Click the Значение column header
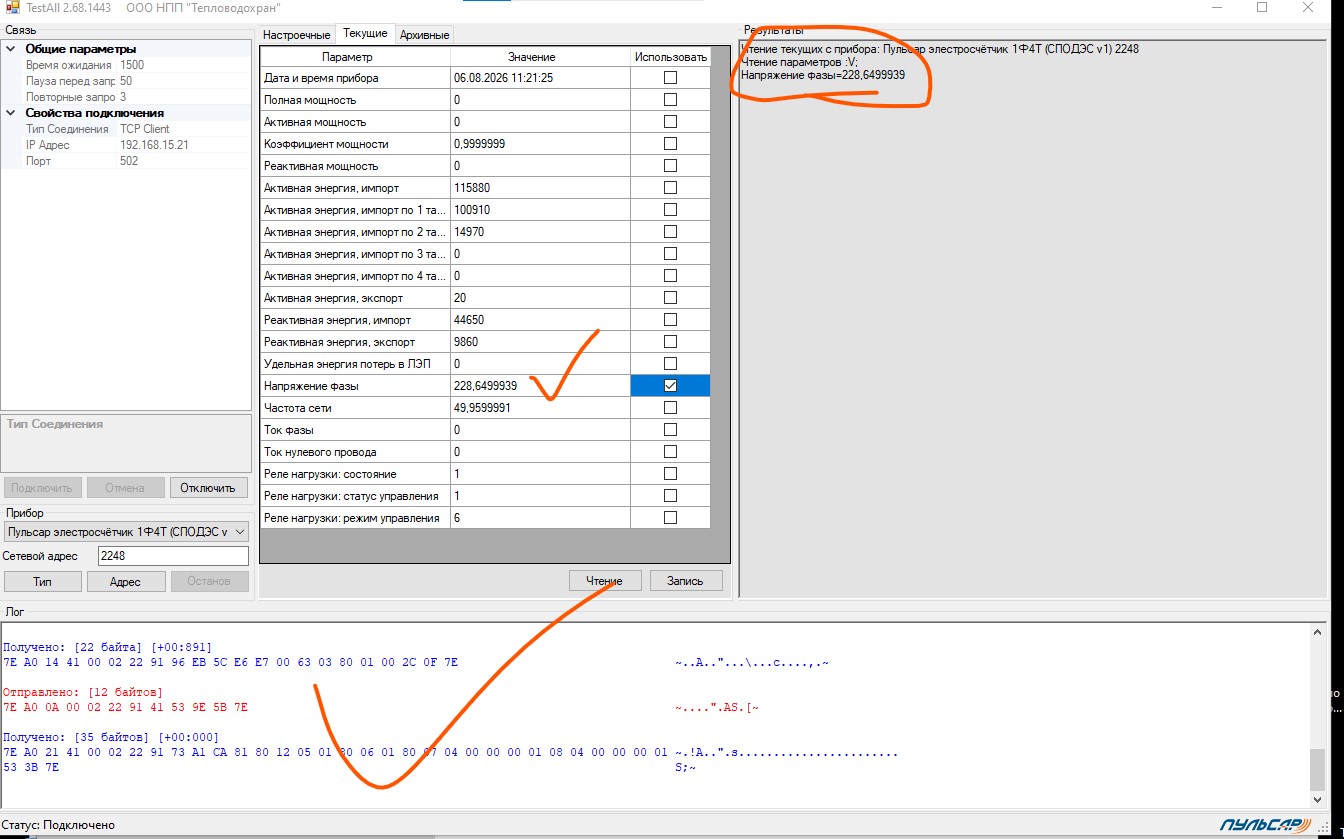 pos(541,57)
